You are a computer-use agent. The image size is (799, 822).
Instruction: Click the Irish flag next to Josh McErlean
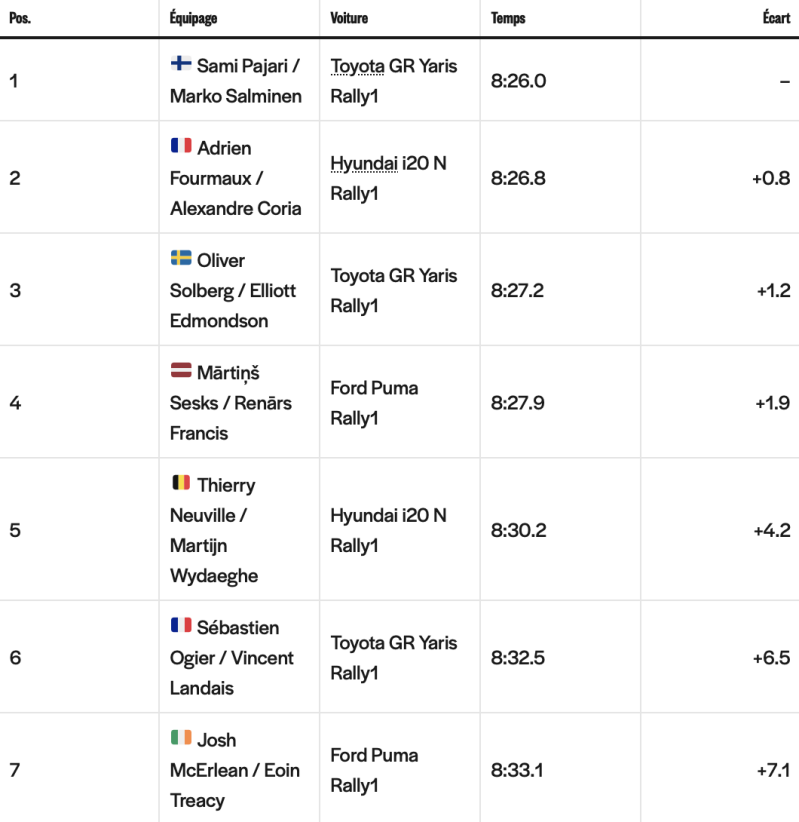[x=181, y=738]
